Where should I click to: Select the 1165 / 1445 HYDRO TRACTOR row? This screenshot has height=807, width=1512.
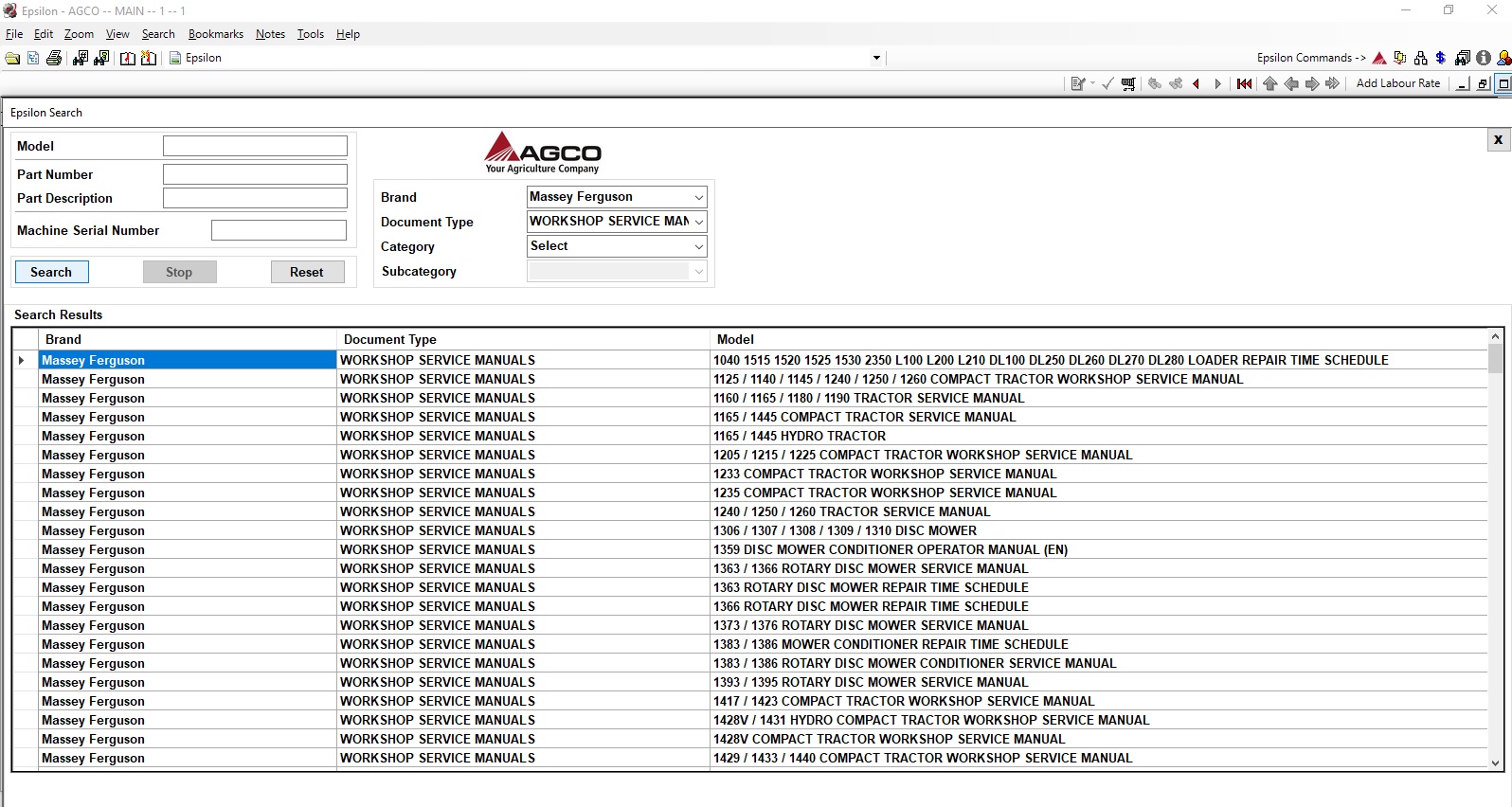tap(749, 436)
